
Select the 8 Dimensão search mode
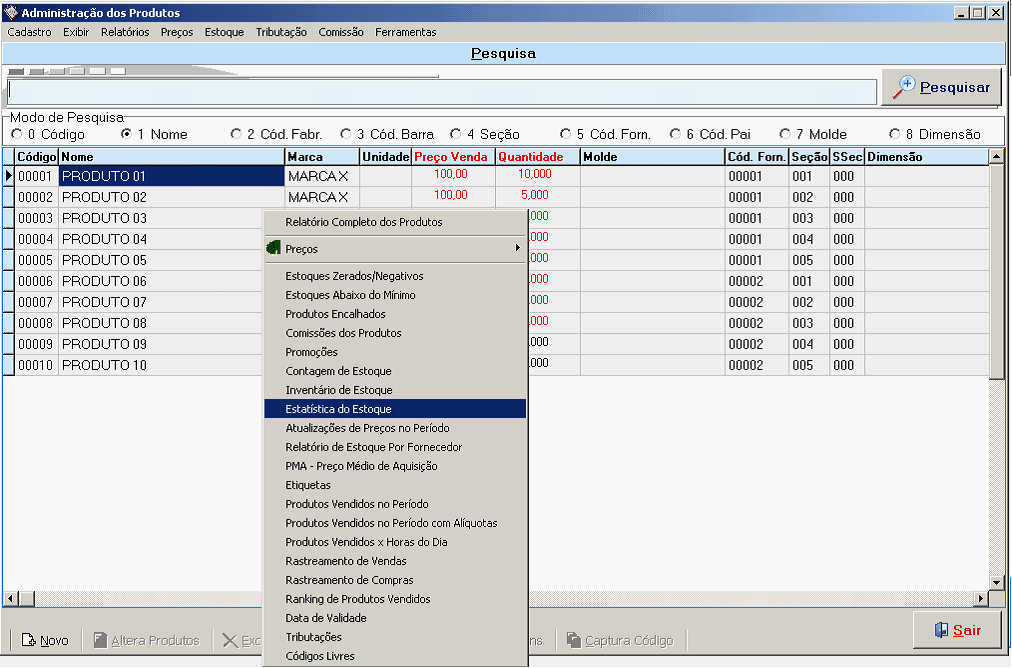coord(894,134)
